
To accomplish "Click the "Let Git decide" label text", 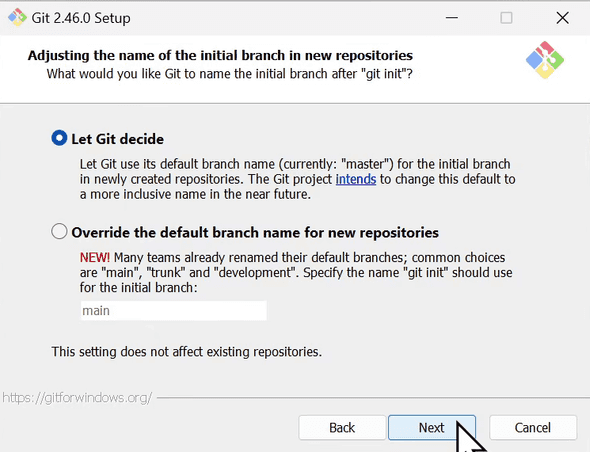I will tap(117, 139).
